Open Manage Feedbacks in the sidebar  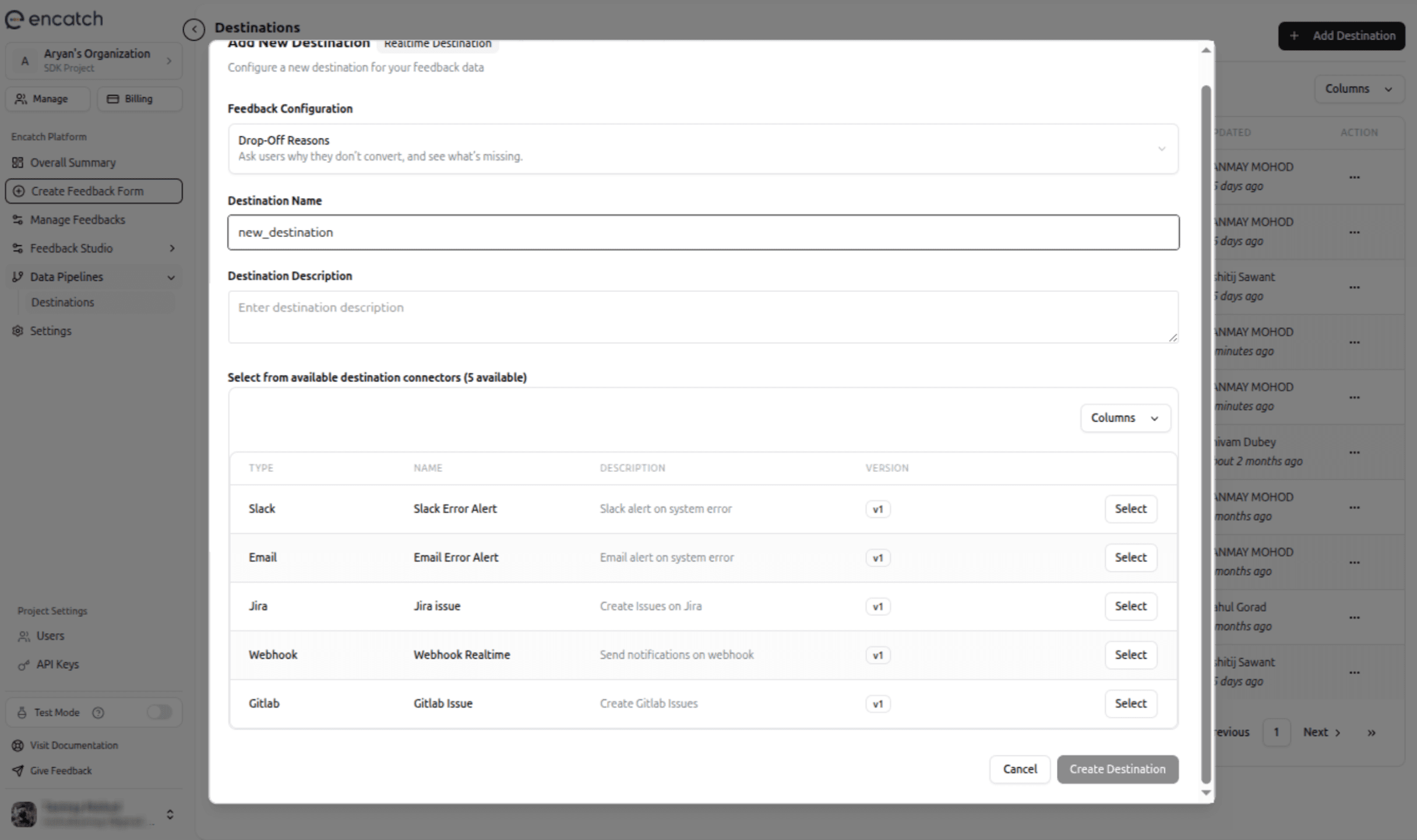(77, 220)
